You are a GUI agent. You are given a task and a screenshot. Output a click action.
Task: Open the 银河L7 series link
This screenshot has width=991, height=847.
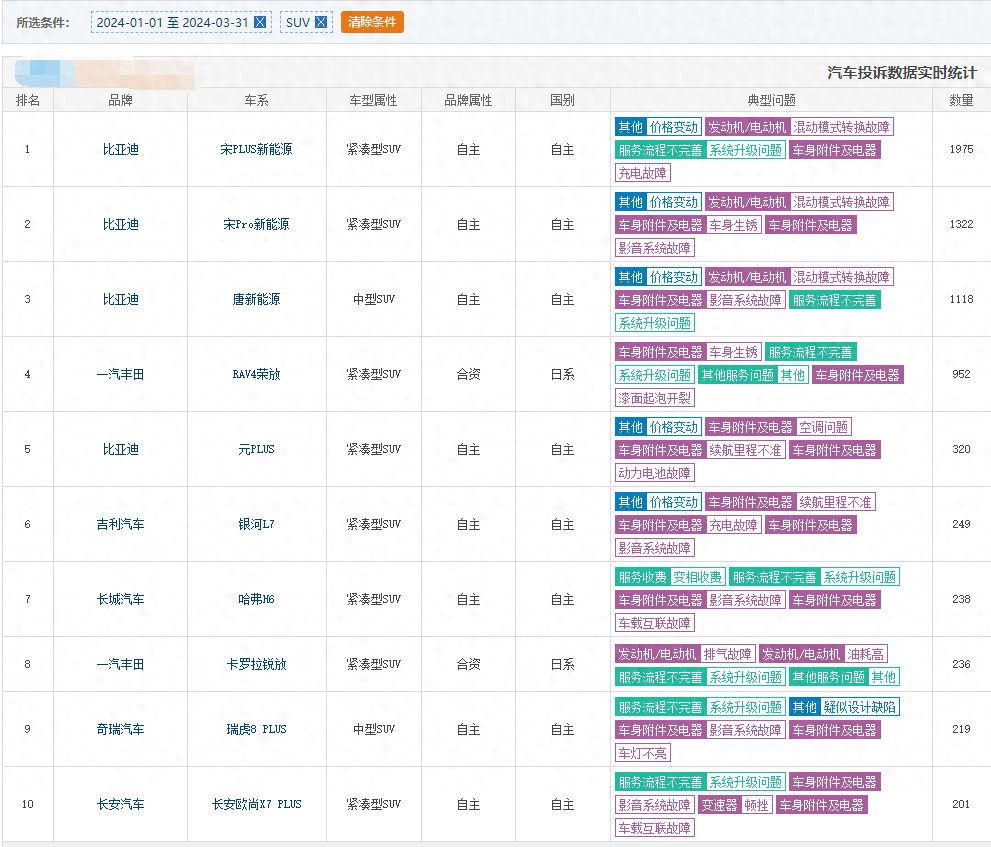[x=256, y=524]
